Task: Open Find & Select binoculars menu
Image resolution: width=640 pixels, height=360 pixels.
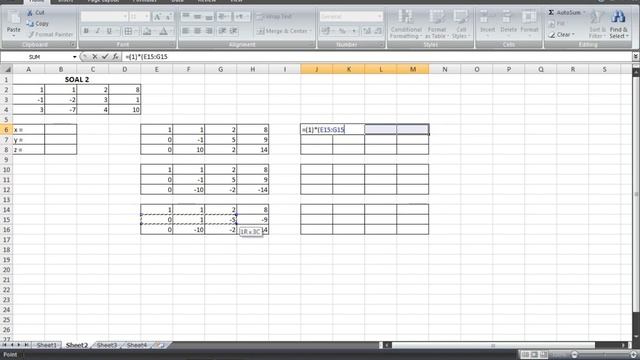Action: pos(619,24)
